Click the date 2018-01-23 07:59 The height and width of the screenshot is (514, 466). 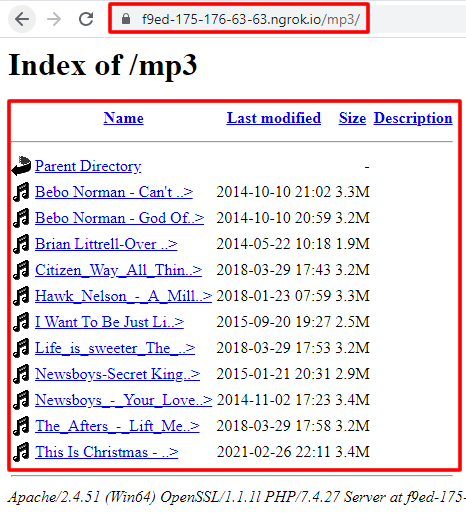[x=274, y=296]
